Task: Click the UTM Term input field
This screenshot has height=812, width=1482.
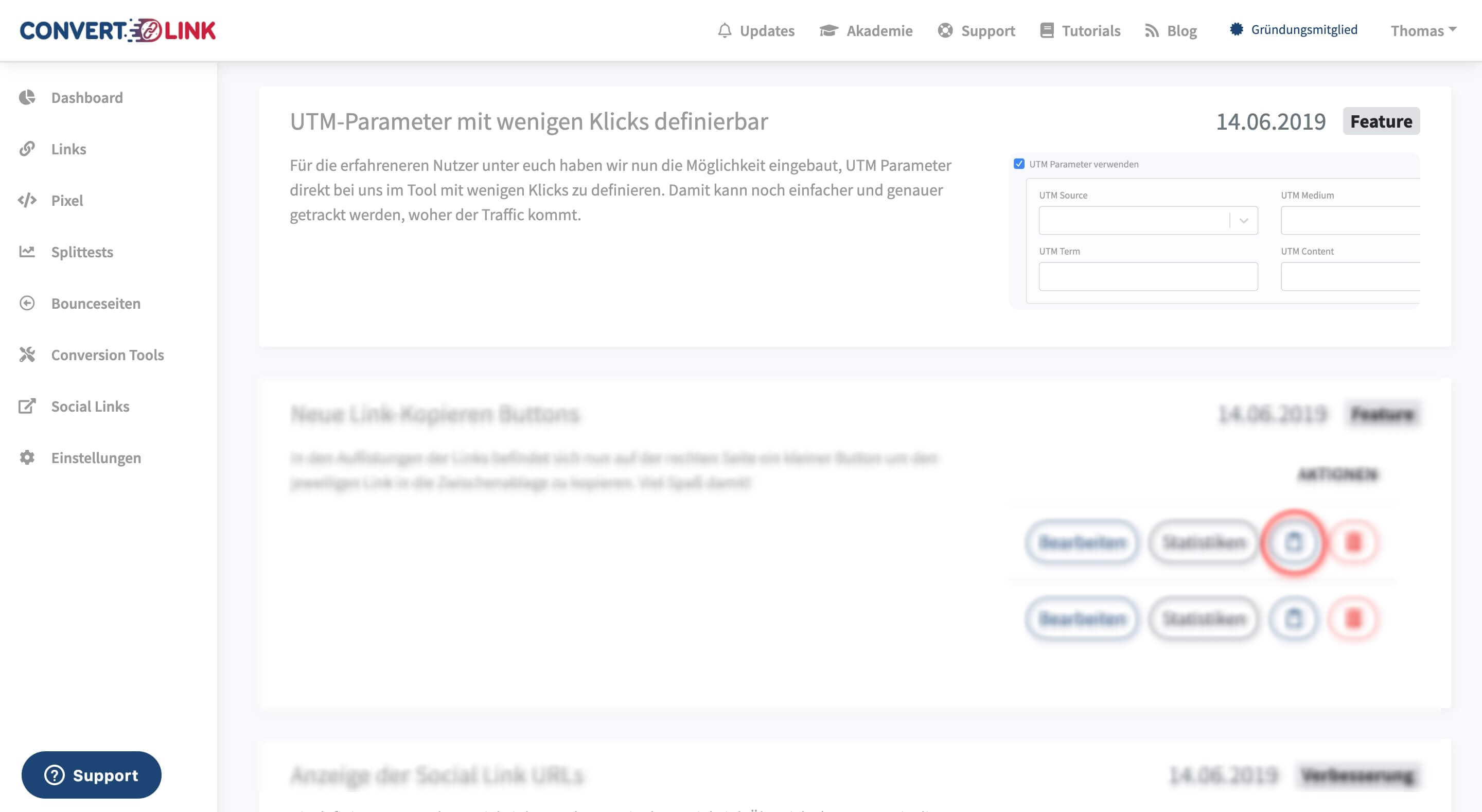Action: (1149, 276)
